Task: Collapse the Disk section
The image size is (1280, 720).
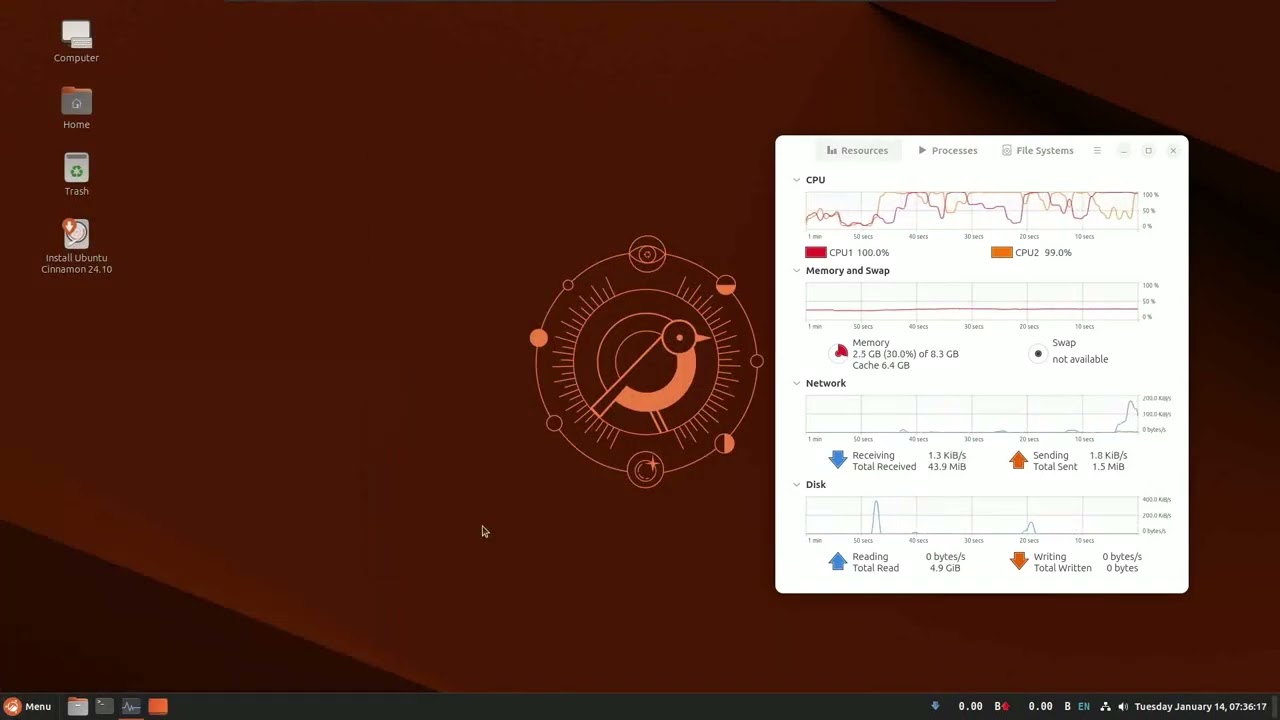Action: point(797,484)
